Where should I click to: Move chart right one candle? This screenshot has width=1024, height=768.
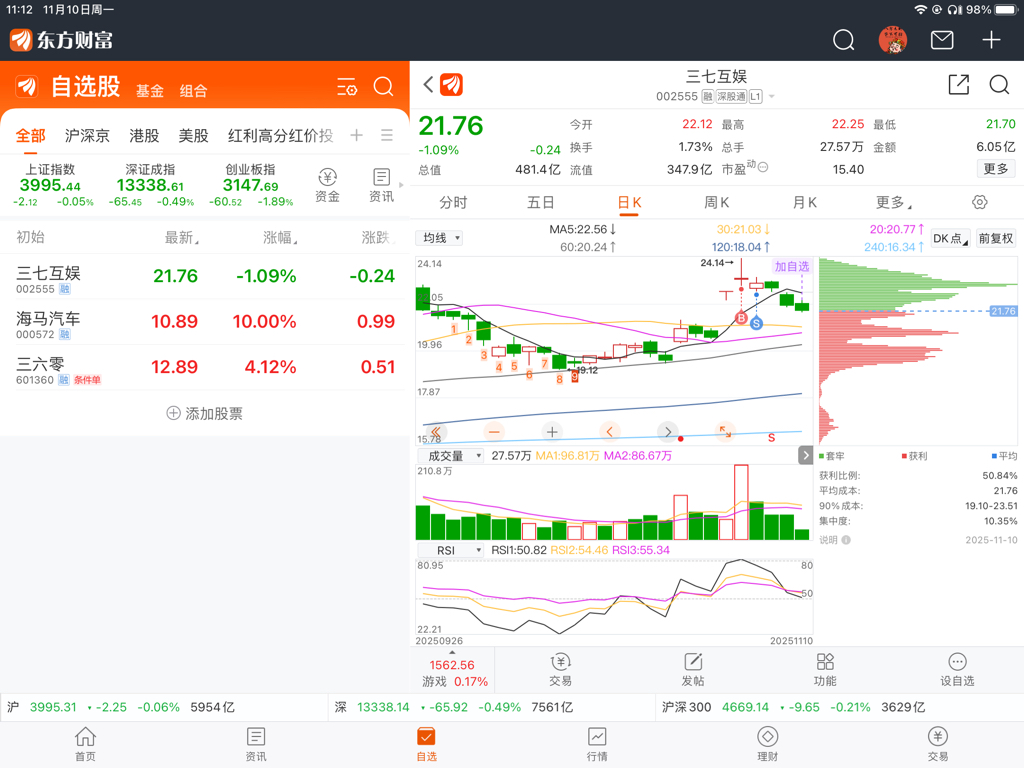pyautogui.click(x=667, y=432)
